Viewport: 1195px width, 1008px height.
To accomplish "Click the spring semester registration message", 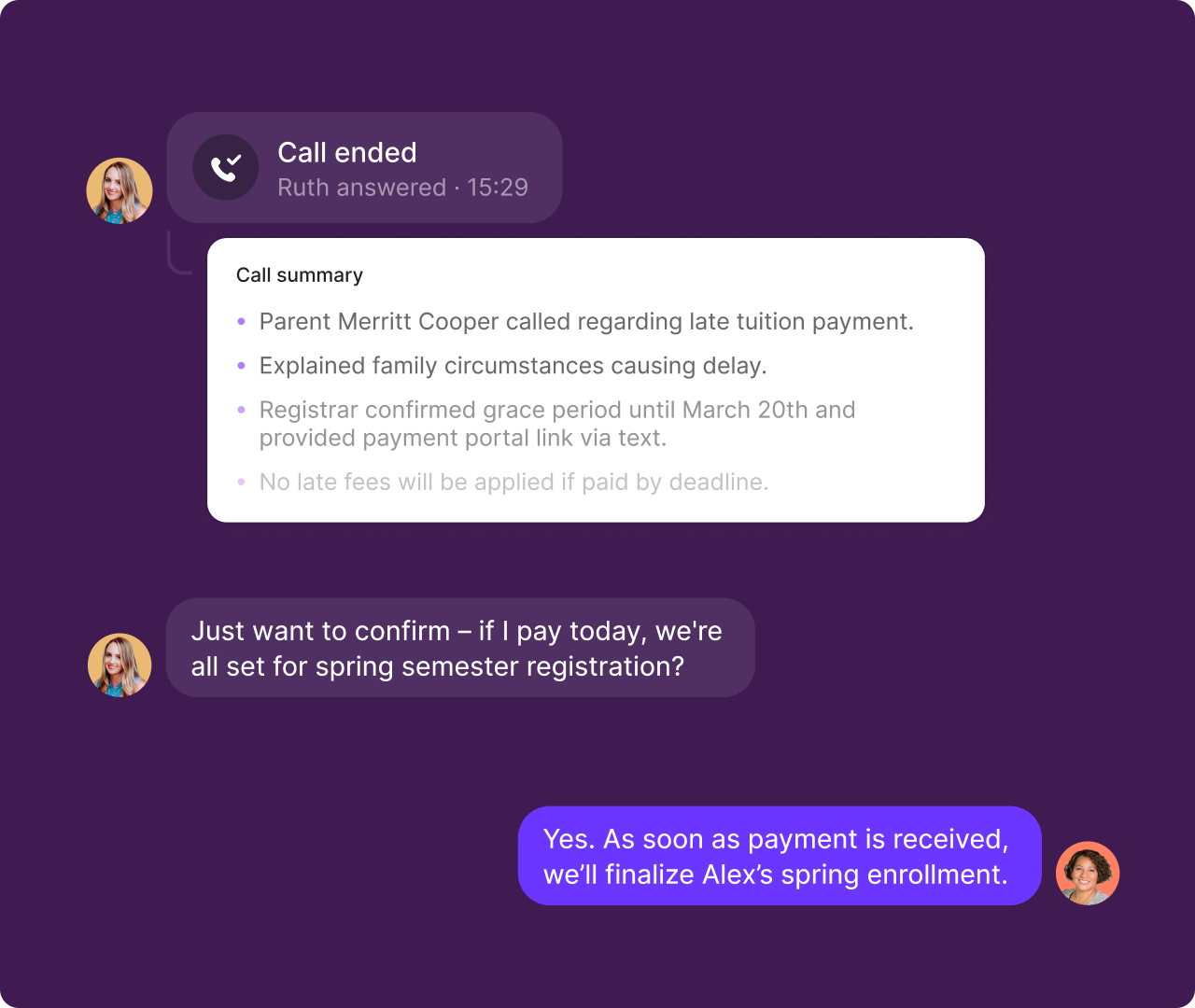I will click(460, 648).
